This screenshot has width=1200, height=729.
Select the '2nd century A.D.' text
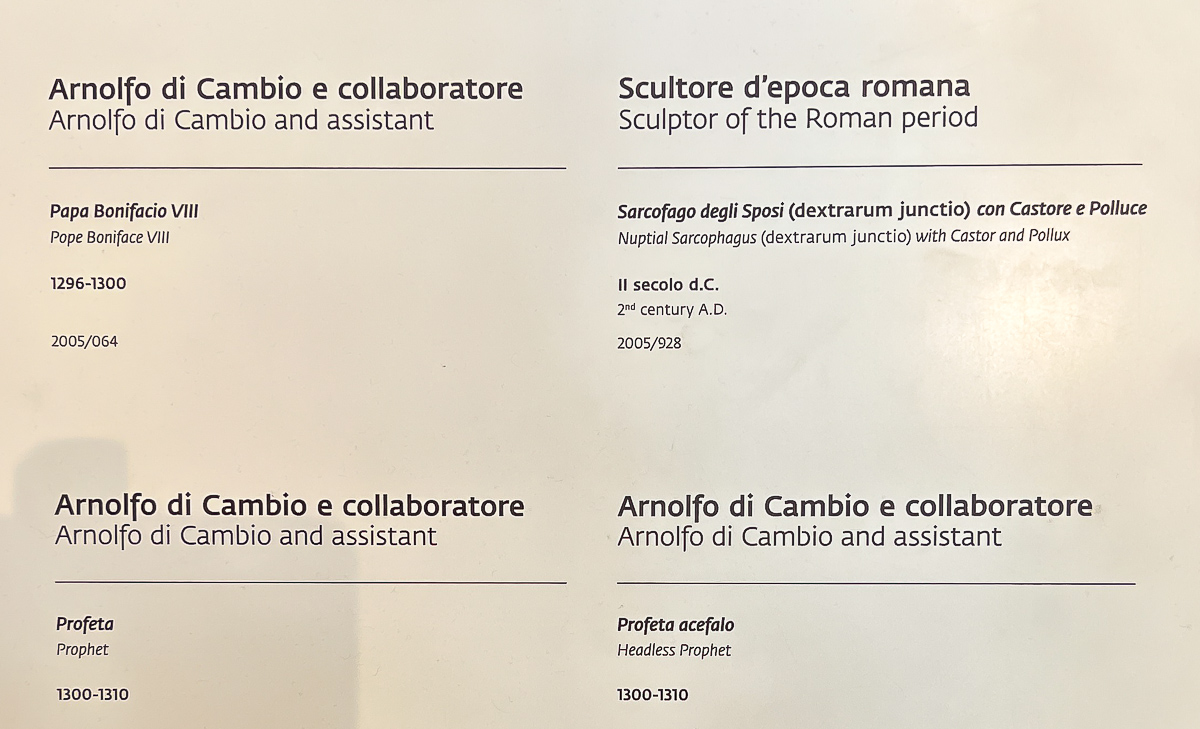point(672,310)
